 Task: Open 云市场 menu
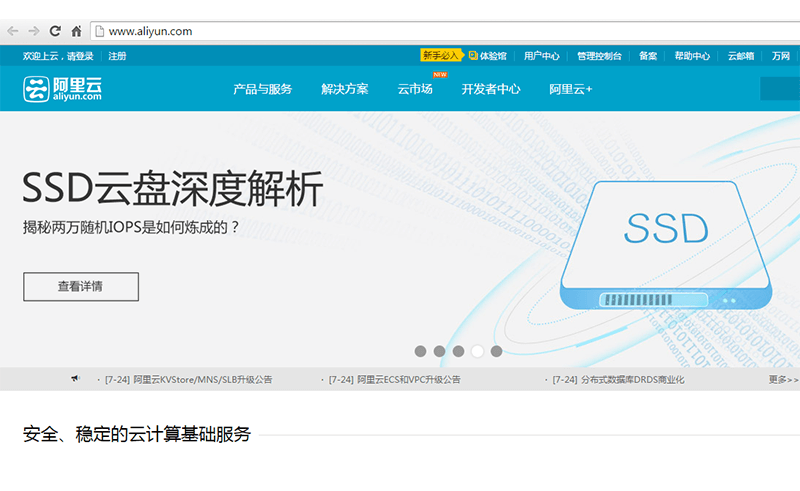415,89
